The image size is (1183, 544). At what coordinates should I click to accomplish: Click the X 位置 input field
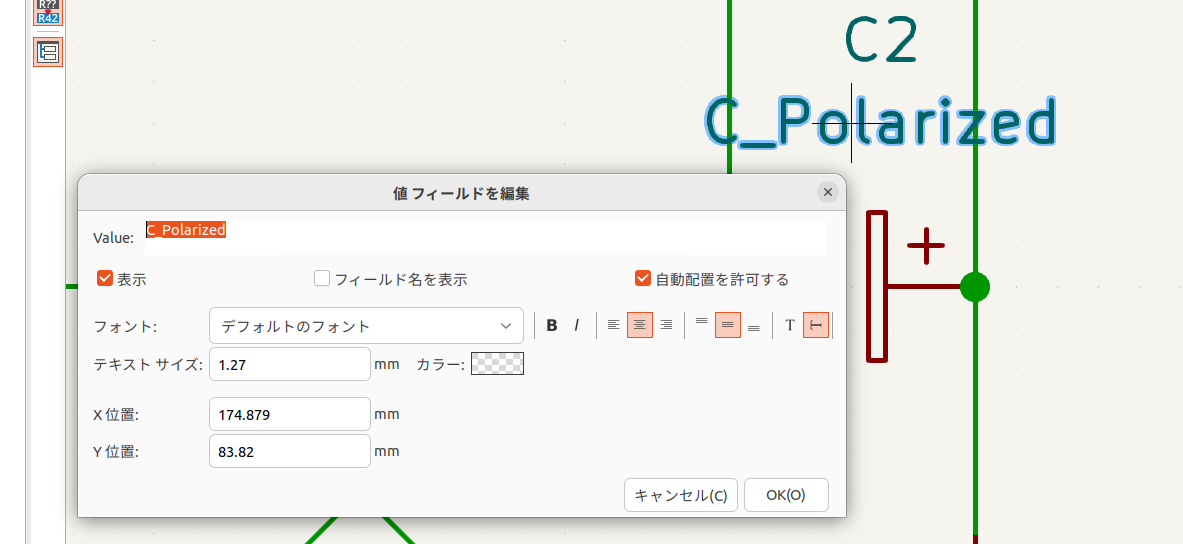290,414
